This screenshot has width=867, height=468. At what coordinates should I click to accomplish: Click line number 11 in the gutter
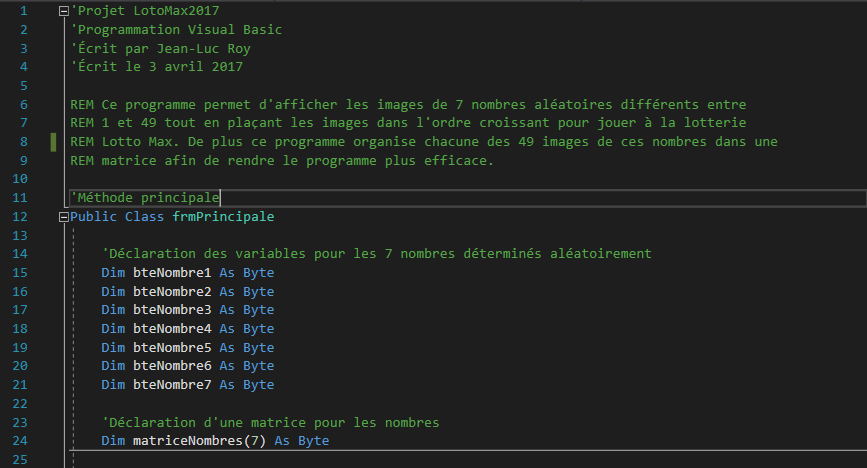(20, 198)
